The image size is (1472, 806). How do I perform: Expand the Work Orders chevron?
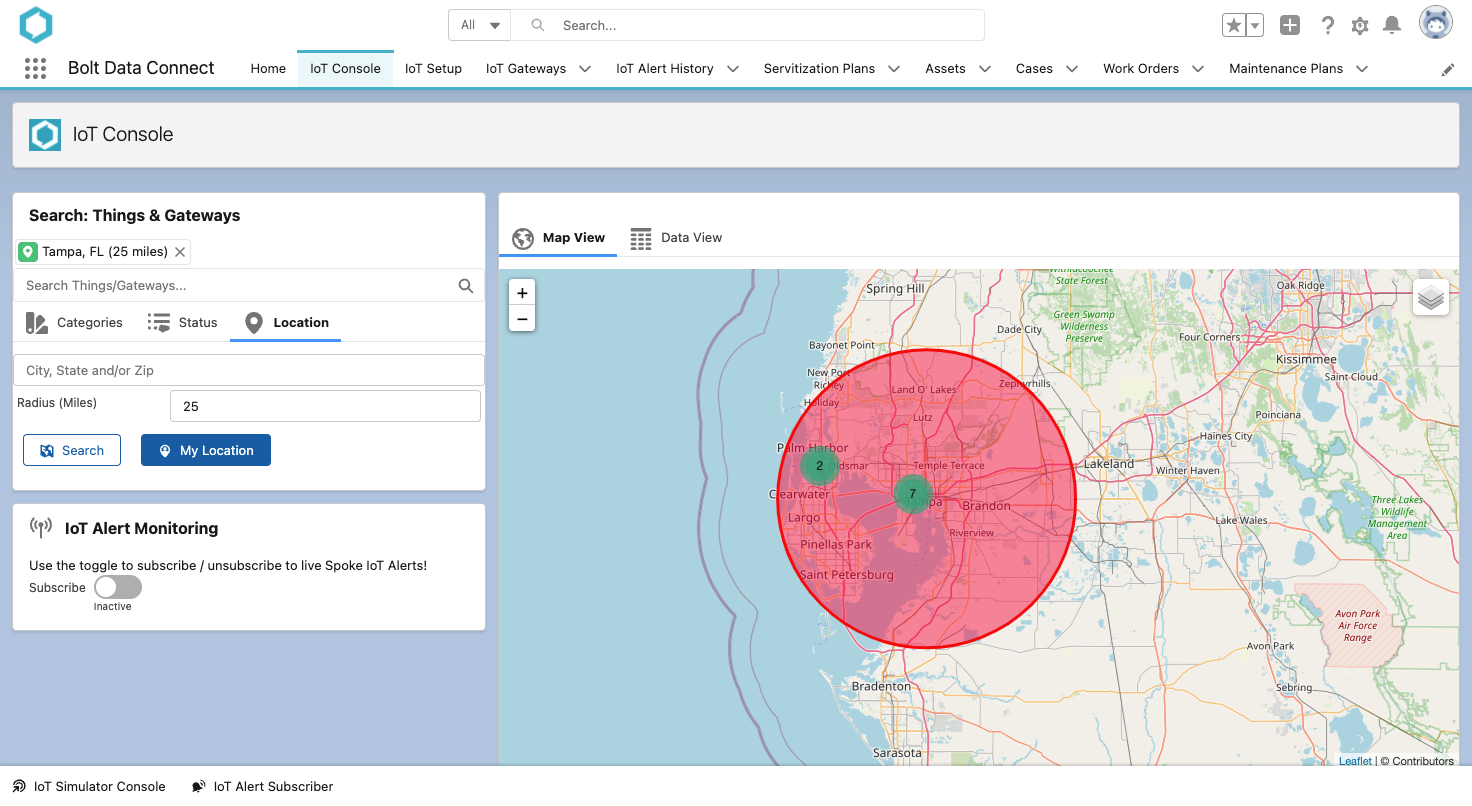[1198, 69]
